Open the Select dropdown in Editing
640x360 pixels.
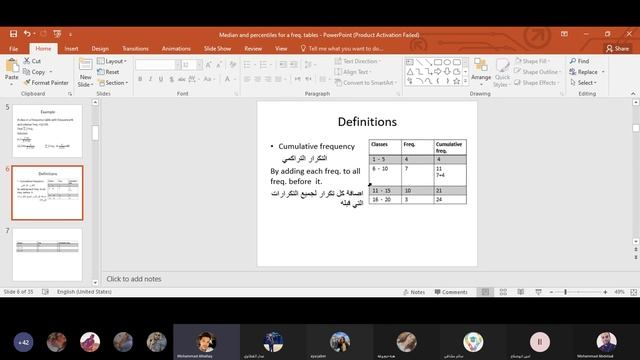coord(584,82)
